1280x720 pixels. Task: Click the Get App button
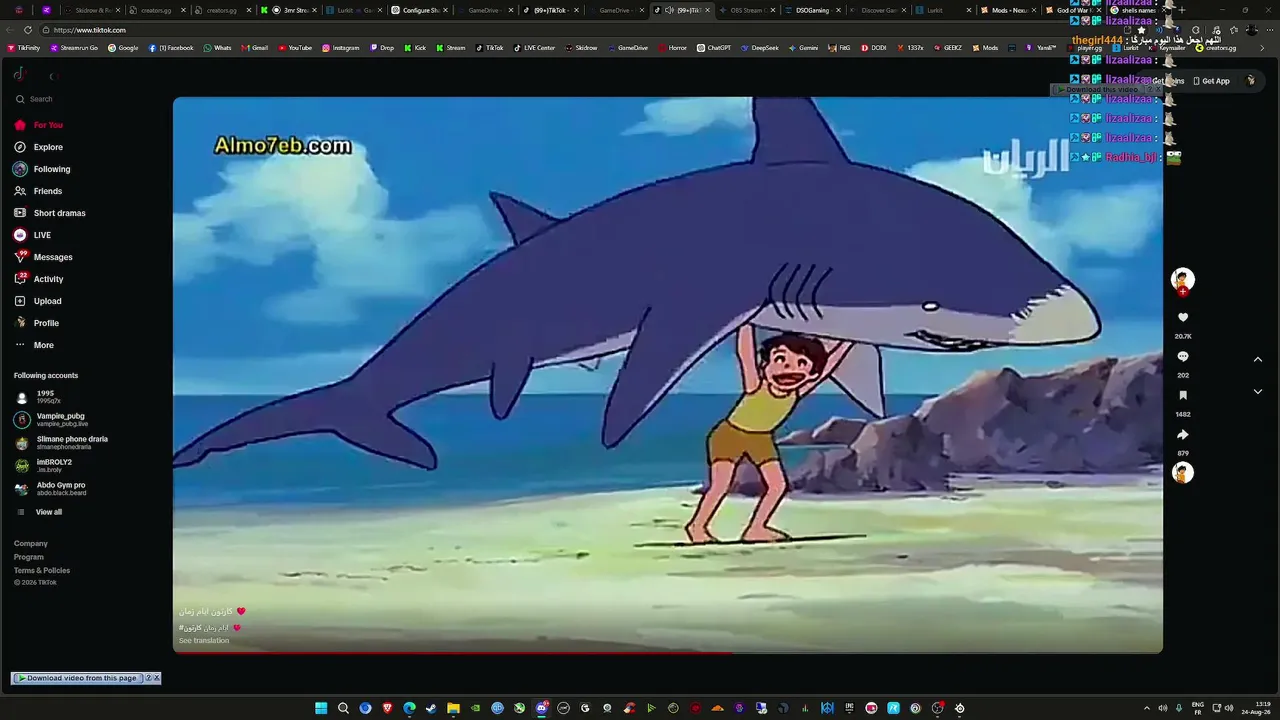coord(1211,81)
